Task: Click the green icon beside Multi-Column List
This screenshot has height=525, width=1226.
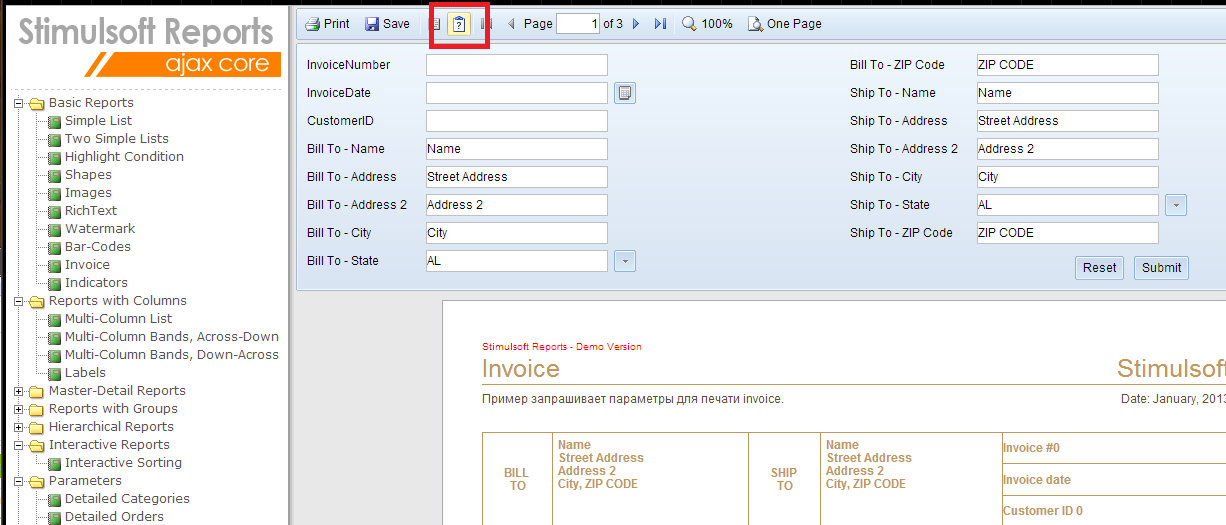Action: click(54, 319)
